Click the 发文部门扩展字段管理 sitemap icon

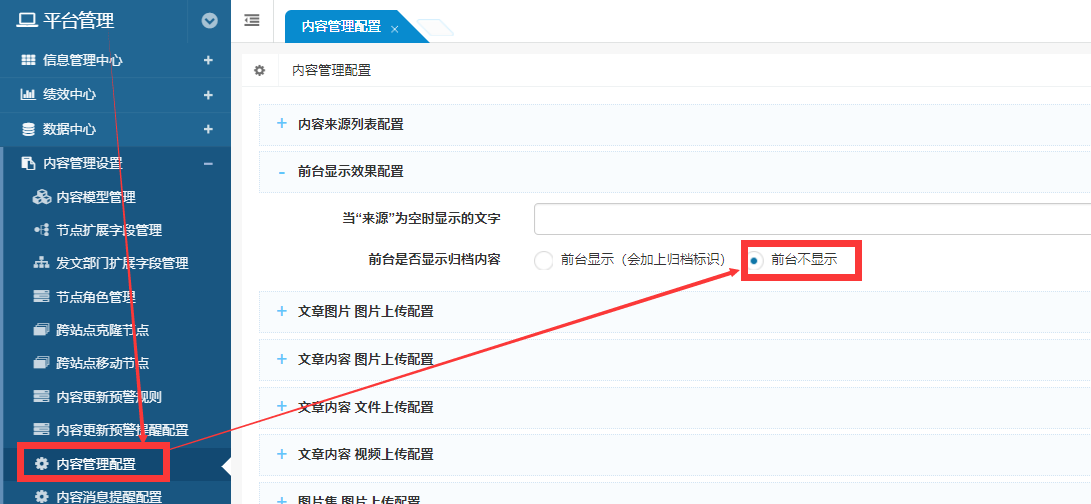tap(42, 263)
